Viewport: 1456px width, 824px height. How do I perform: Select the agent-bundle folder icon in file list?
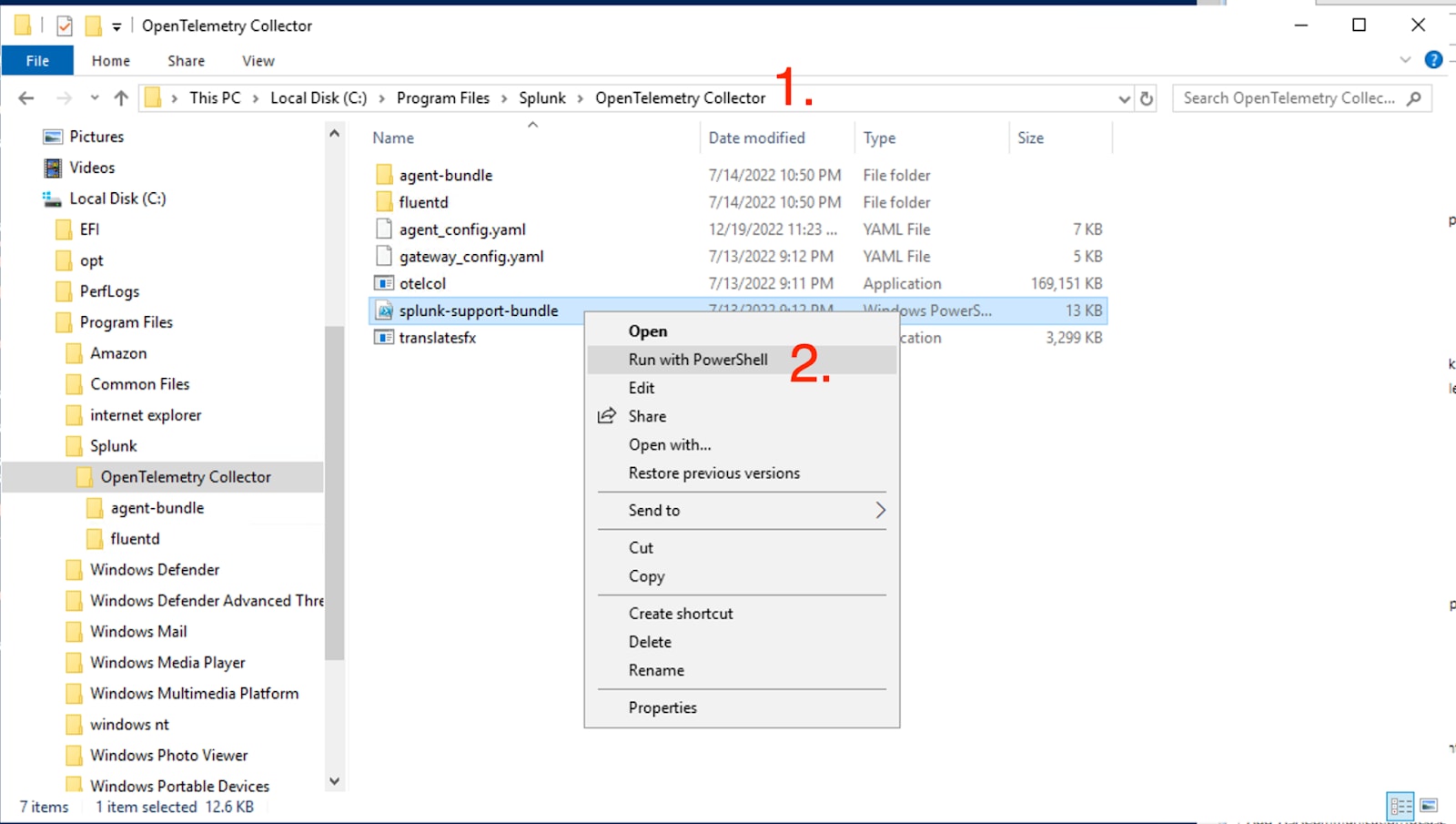tap(384, 175)
